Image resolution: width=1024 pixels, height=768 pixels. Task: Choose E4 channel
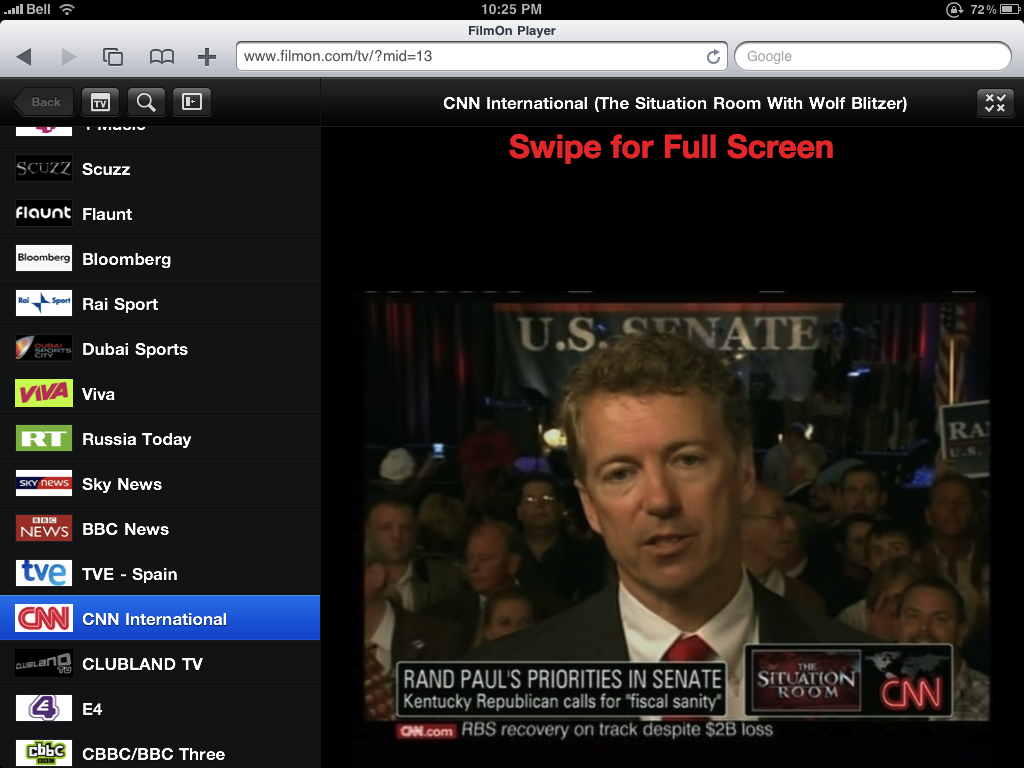(160, 709)
